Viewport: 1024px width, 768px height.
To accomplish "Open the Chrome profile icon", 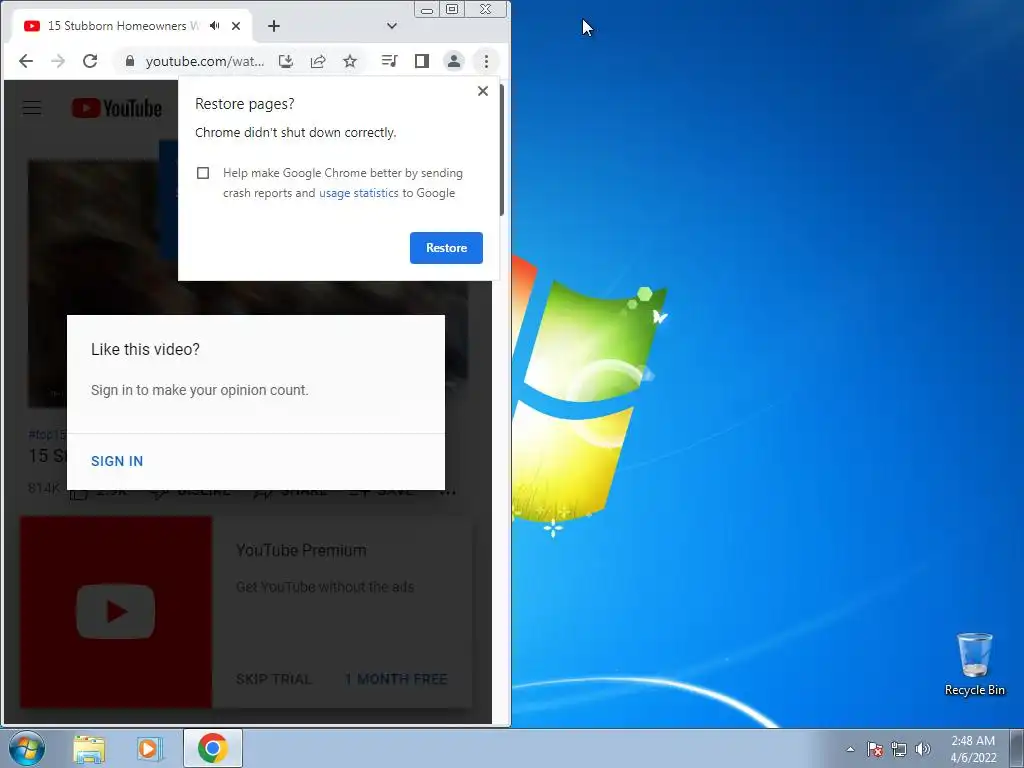I will pyautogui.click(x=454, y=61).
